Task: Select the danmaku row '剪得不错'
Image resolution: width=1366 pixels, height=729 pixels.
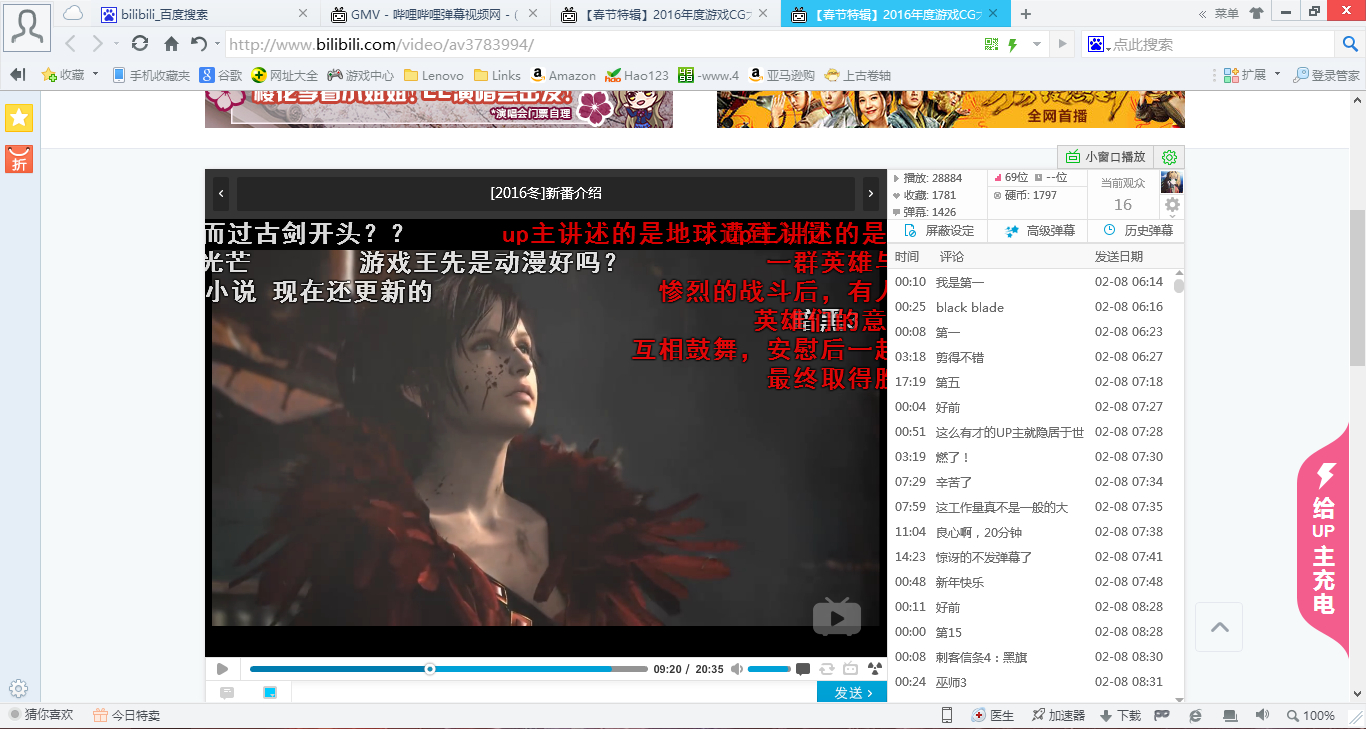Action: (x=1030, y=357)
